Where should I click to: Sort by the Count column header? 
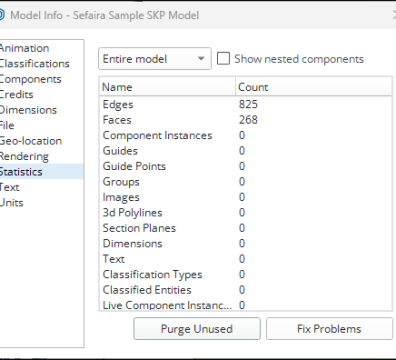314,87
